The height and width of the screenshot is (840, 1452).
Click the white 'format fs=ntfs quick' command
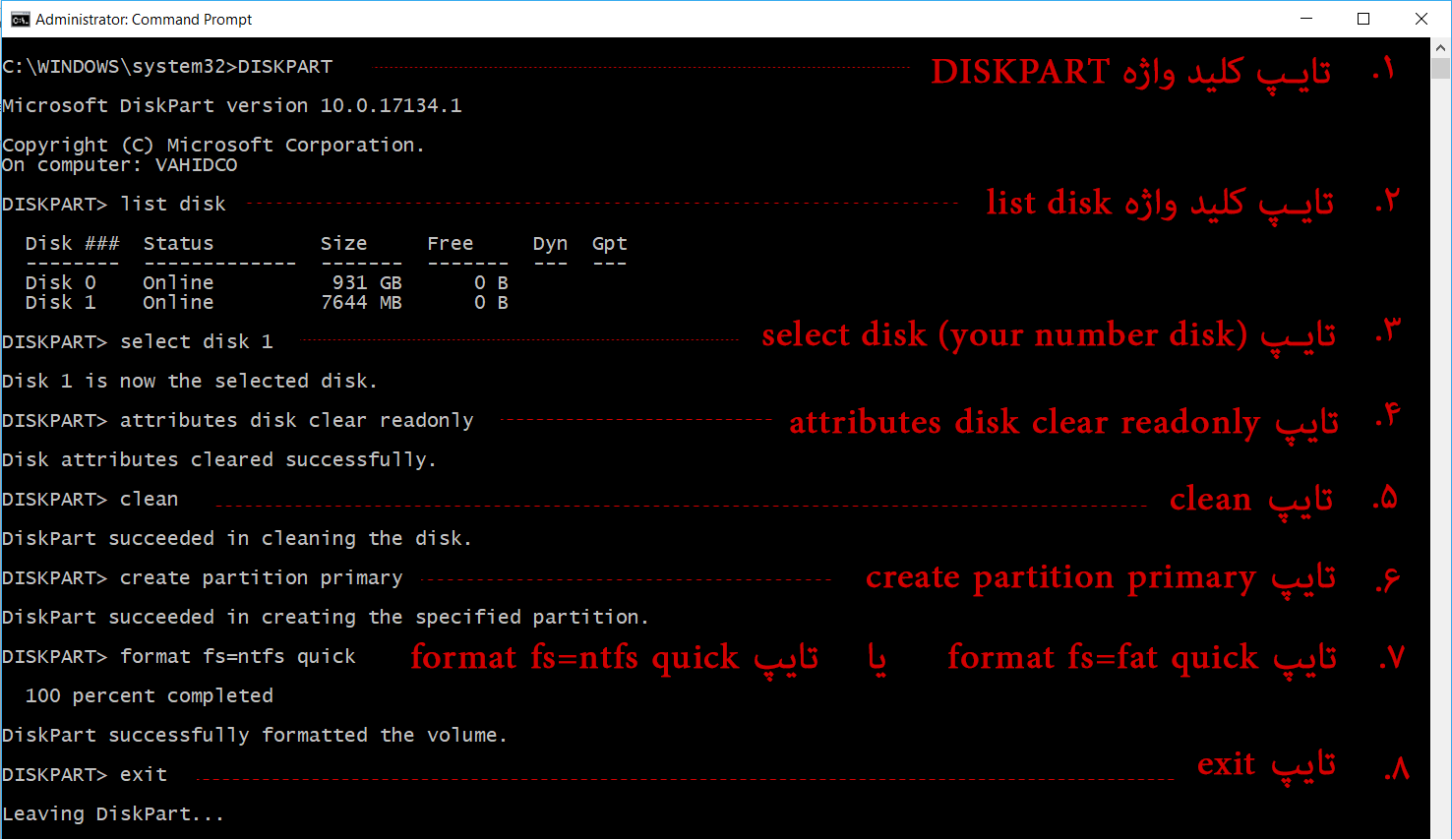click(237, 657)
